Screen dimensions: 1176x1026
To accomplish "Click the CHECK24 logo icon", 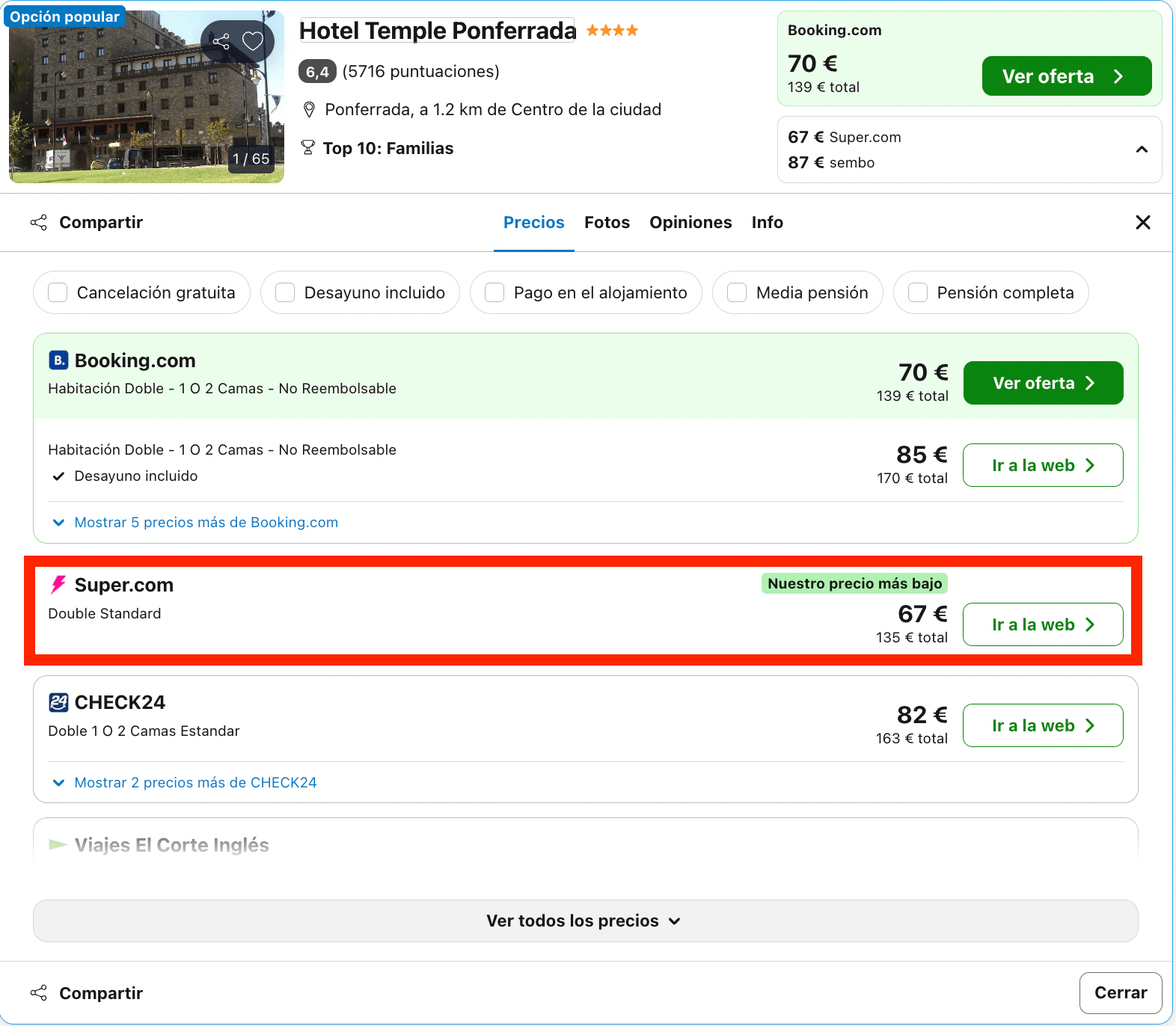I will [x=58, y=702].
